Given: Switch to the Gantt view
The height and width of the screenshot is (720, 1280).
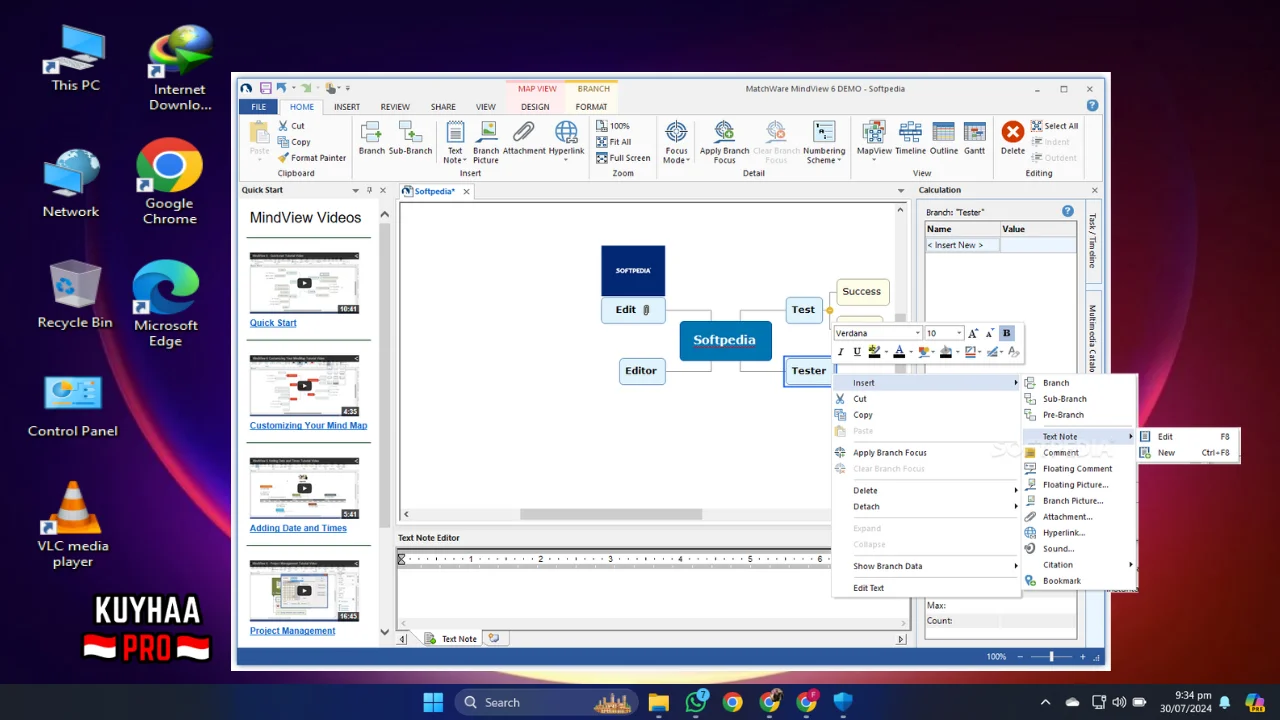Looking at the screenshot, I should click(975, 138).
